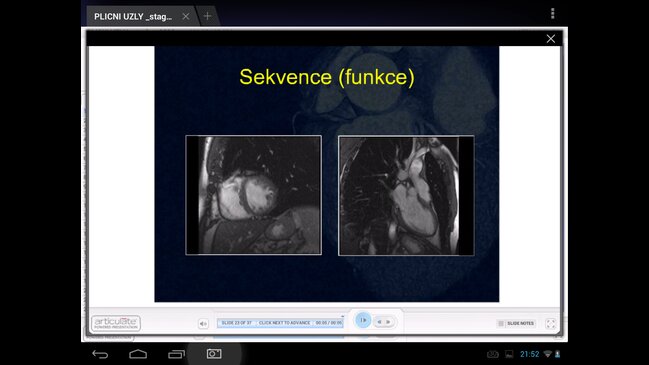This screenshot has height=365, width=649.
Task: Go to the previous slide arrow
Action: 379,322
